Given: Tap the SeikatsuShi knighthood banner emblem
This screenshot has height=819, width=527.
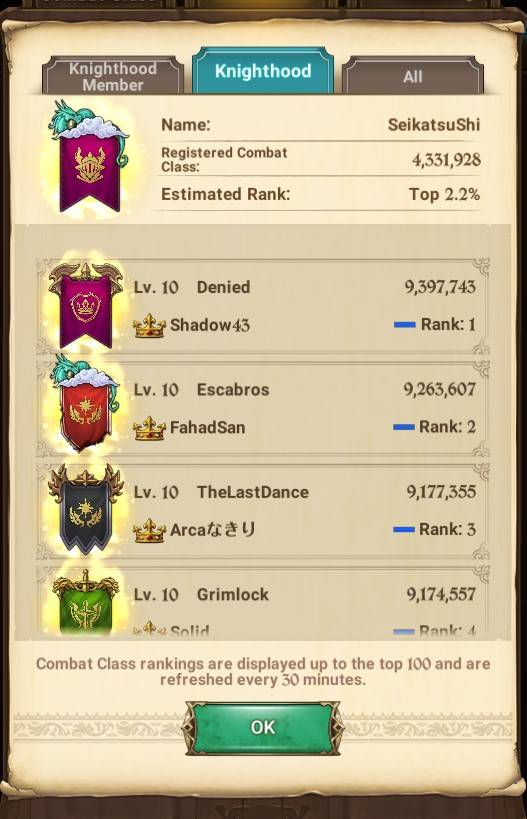Looking at the screenshot, I should 89,157.
